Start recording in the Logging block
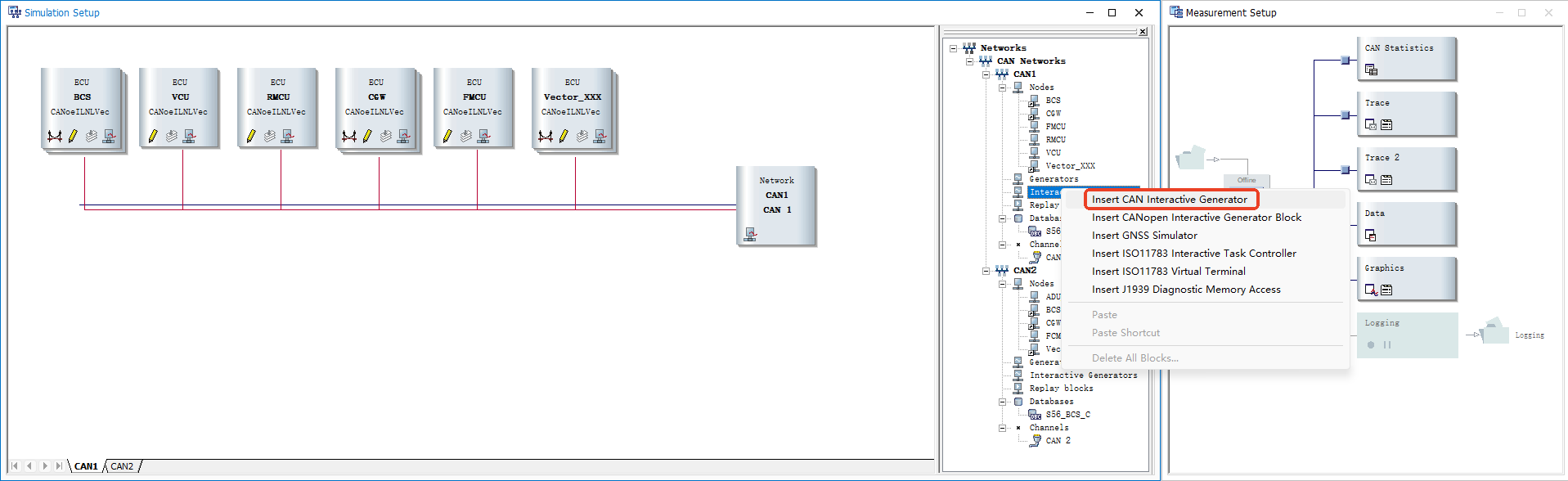The image size is (1568, 481). click(1371, 345)
